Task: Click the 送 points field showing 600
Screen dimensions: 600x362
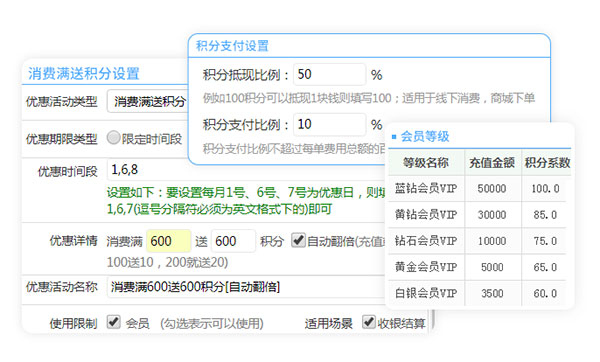Action: tap(233, 241)
